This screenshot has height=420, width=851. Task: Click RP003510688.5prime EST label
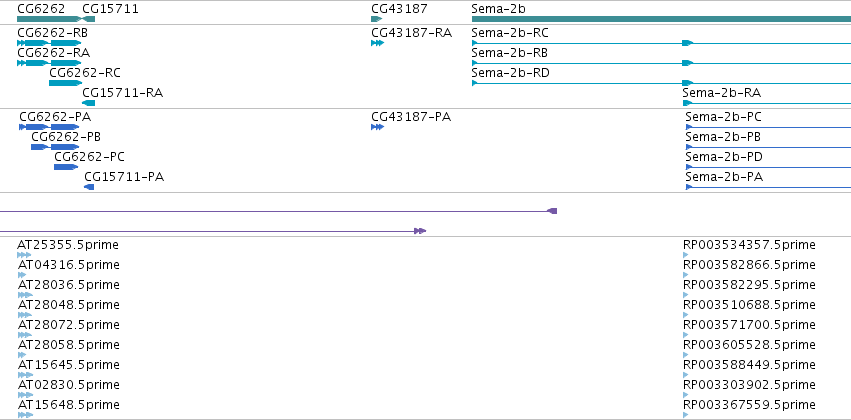[749, 305]
